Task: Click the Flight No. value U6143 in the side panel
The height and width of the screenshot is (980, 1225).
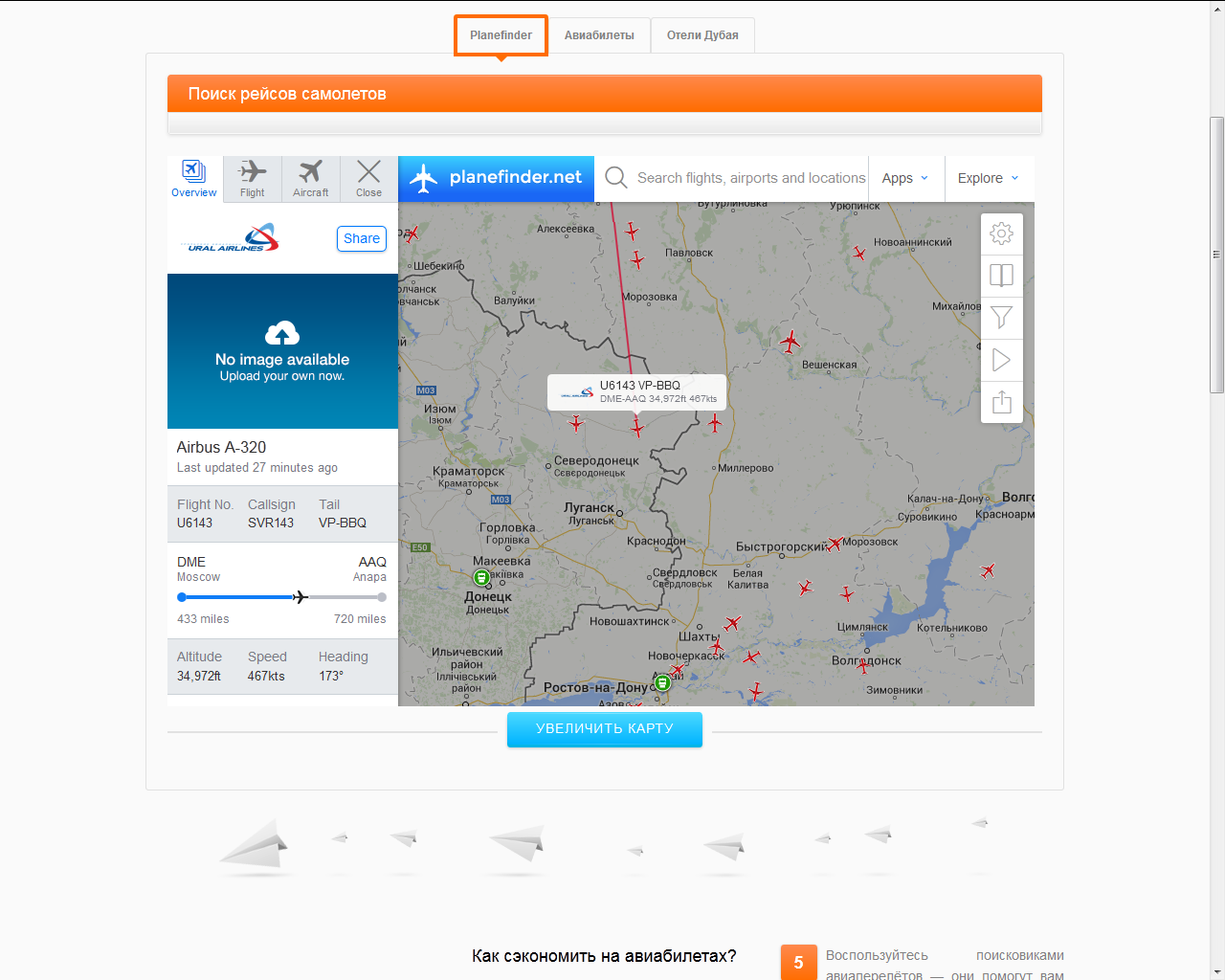Action: [x=195, y=523]
